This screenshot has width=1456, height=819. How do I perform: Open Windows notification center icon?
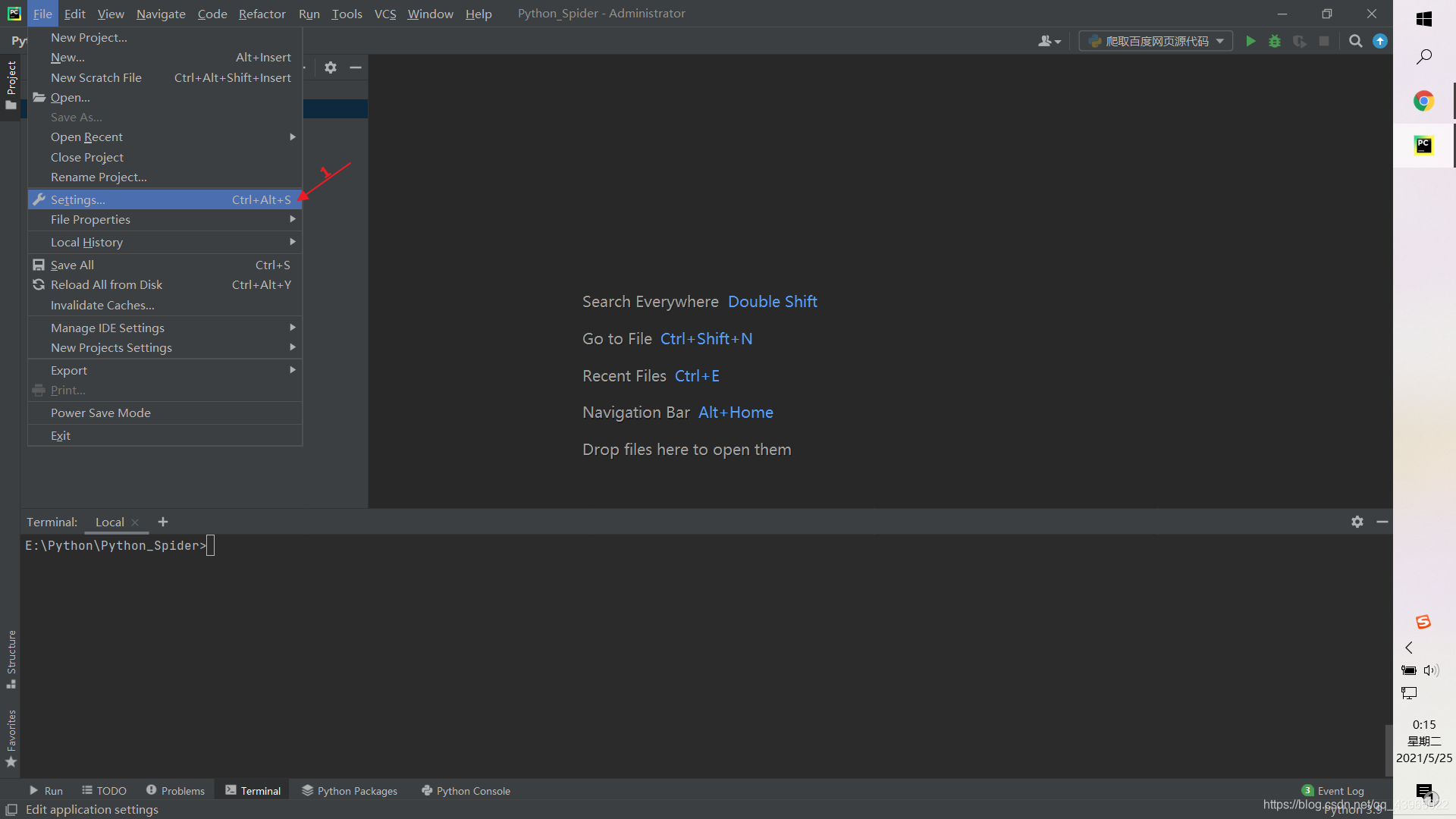pyautogui.click(x=1425, y=792)
